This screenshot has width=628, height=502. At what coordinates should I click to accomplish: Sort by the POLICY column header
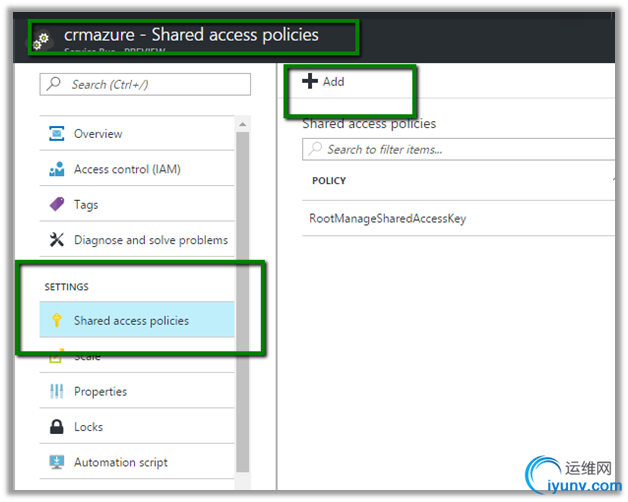(329, 181)
